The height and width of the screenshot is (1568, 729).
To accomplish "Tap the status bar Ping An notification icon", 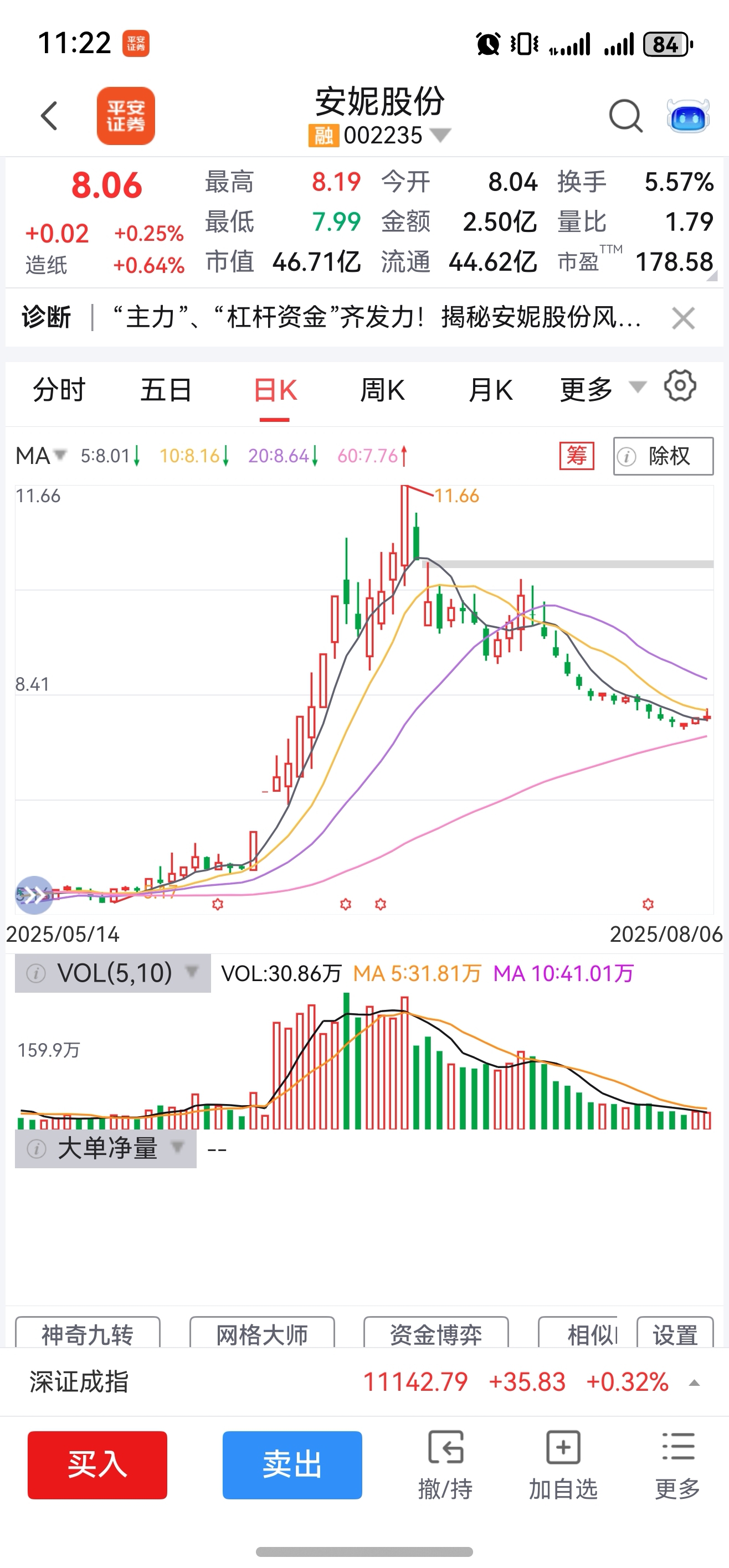I will pos(135,44).
